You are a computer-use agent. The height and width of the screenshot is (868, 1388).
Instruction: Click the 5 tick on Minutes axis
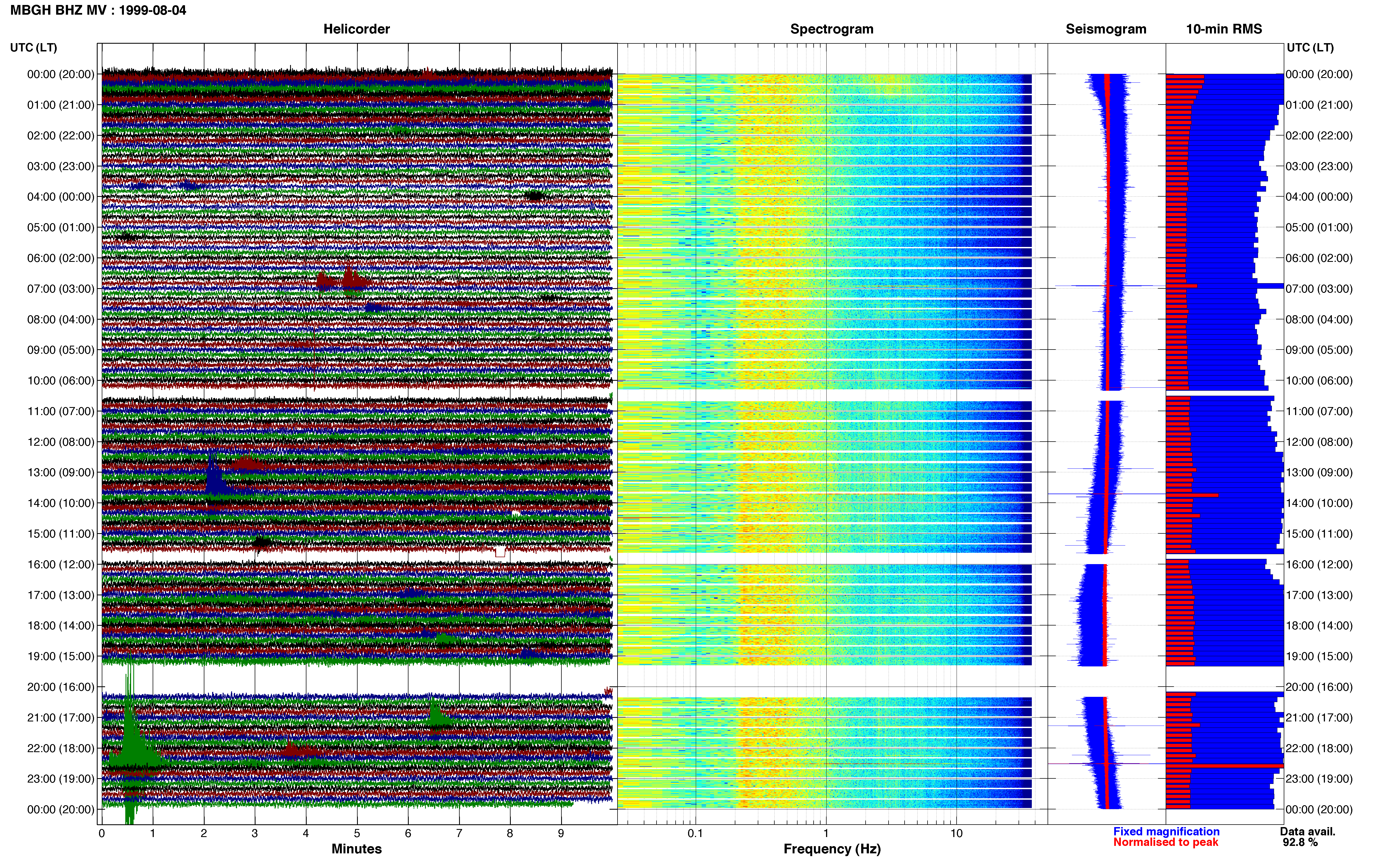(x=357, y=833)
